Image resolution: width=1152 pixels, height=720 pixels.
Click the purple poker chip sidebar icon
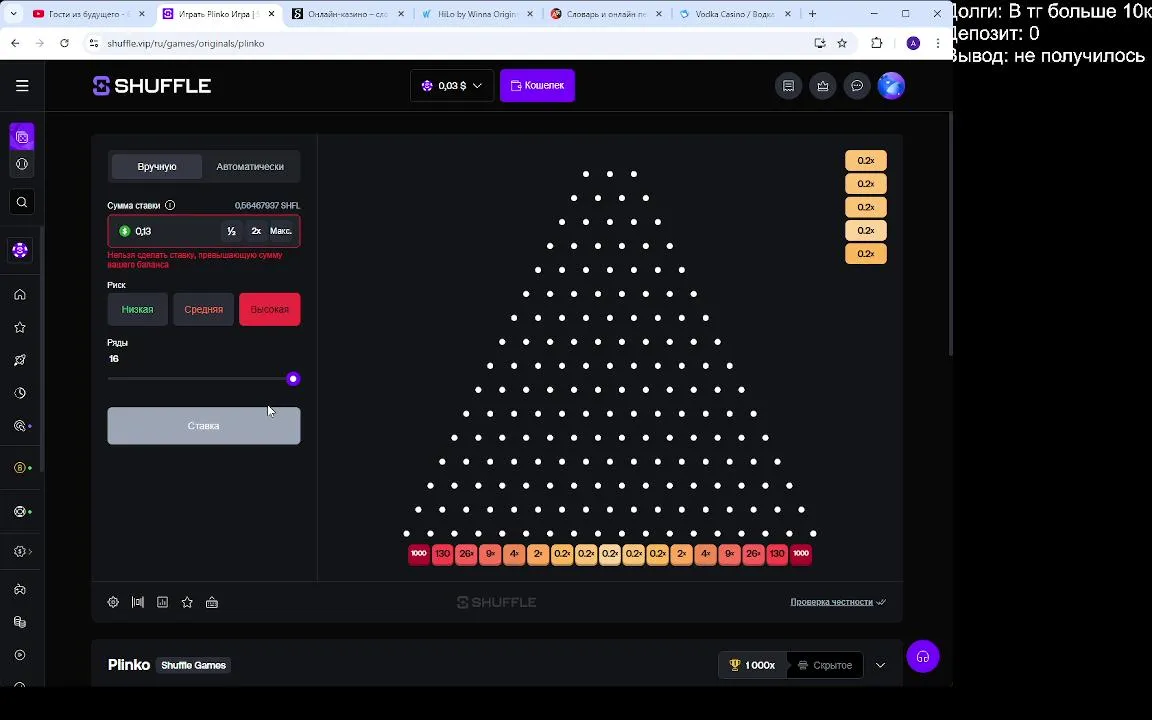20,251
